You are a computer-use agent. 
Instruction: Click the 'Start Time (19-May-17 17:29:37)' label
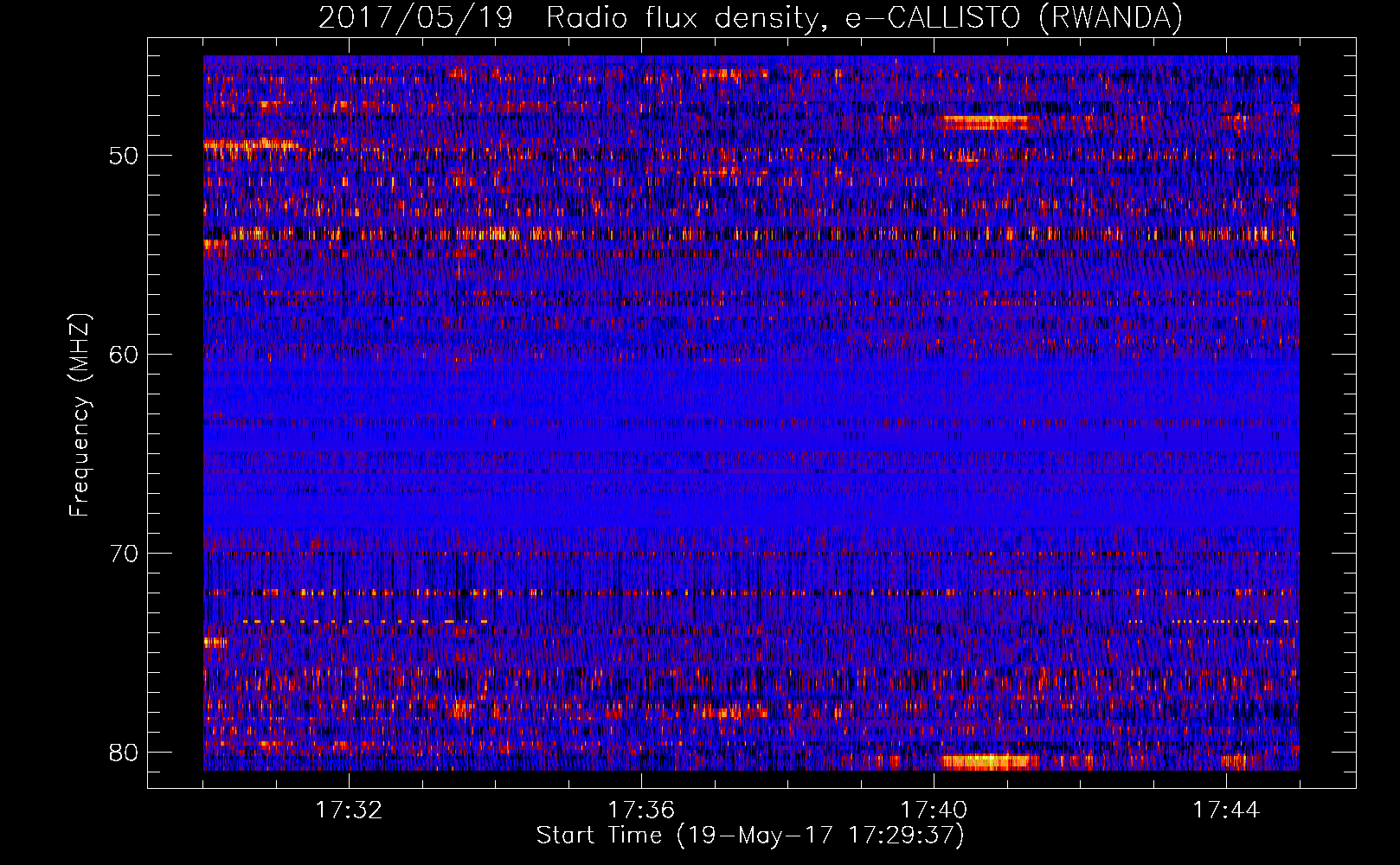tap(750, 836)
